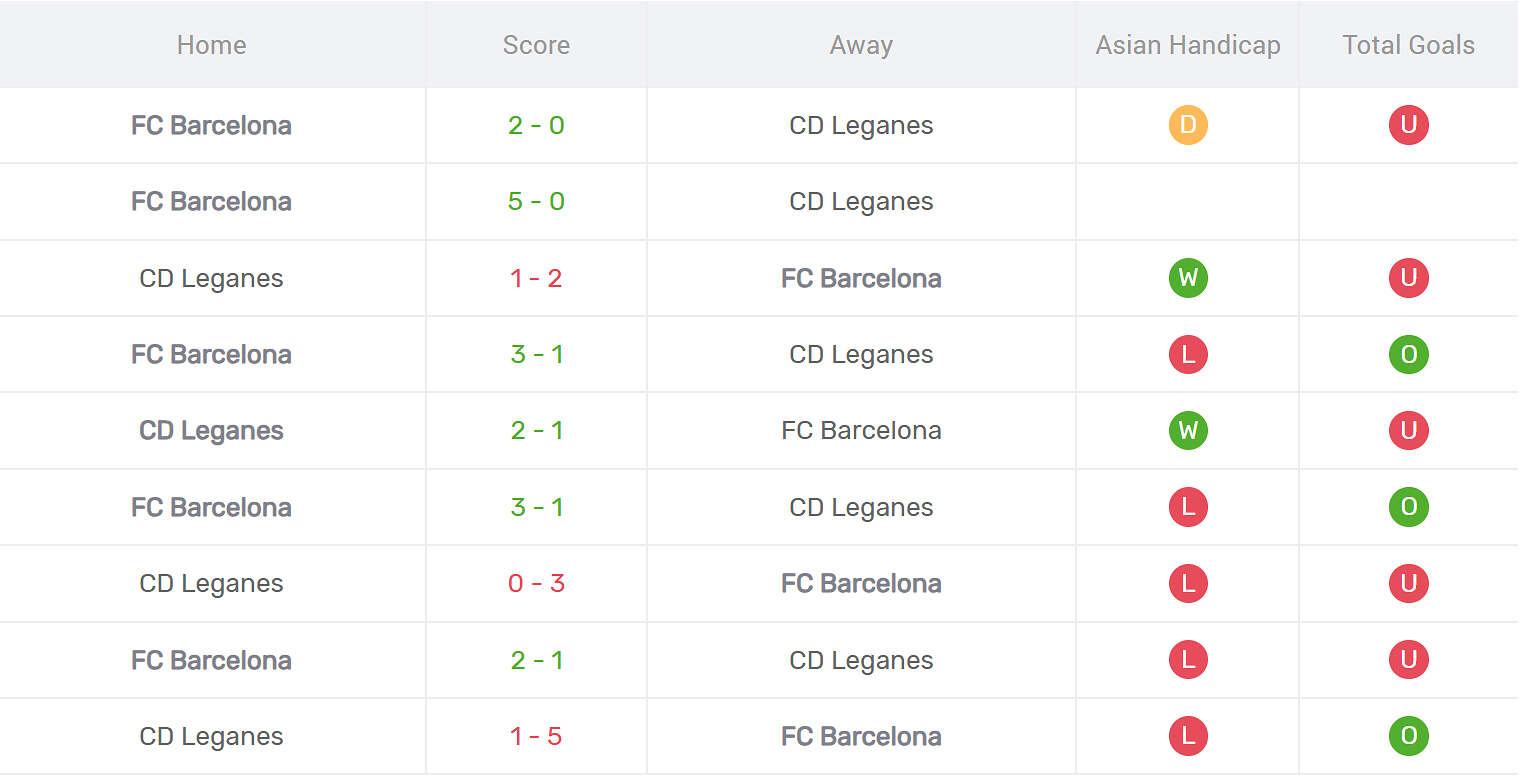Image resolution: width=1521 pixels, height=781 pixels.
Task: Click L badge for Barcelona 2-1 Leganes match
Action: [x=1187, y=660]
